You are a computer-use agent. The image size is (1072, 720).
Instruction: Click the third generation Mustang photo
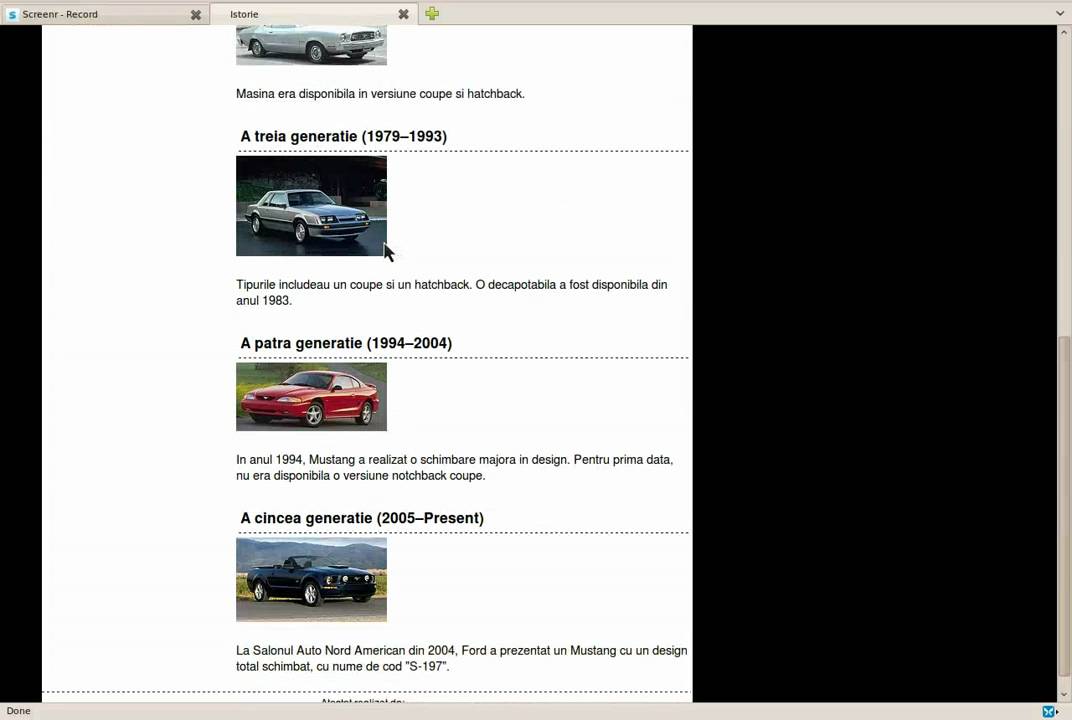[311, 206]
